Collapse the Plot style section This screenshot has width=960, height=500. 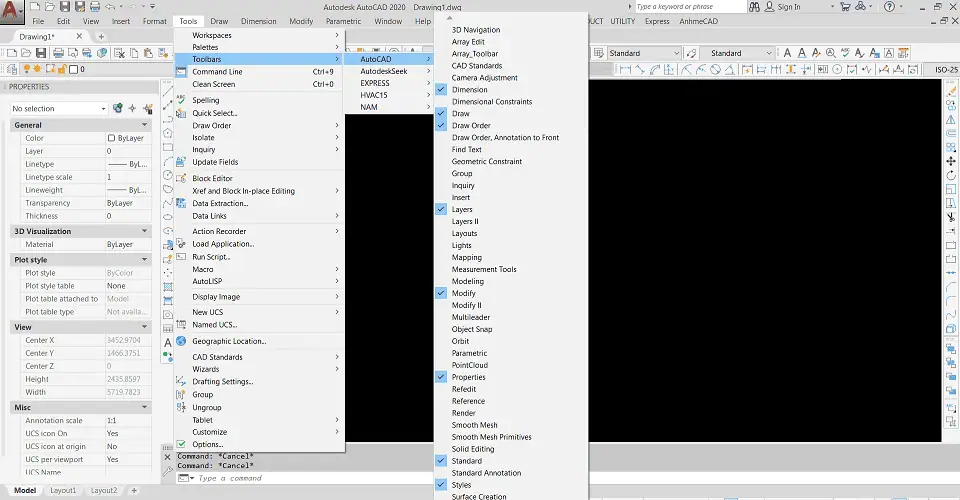(144, 259)
